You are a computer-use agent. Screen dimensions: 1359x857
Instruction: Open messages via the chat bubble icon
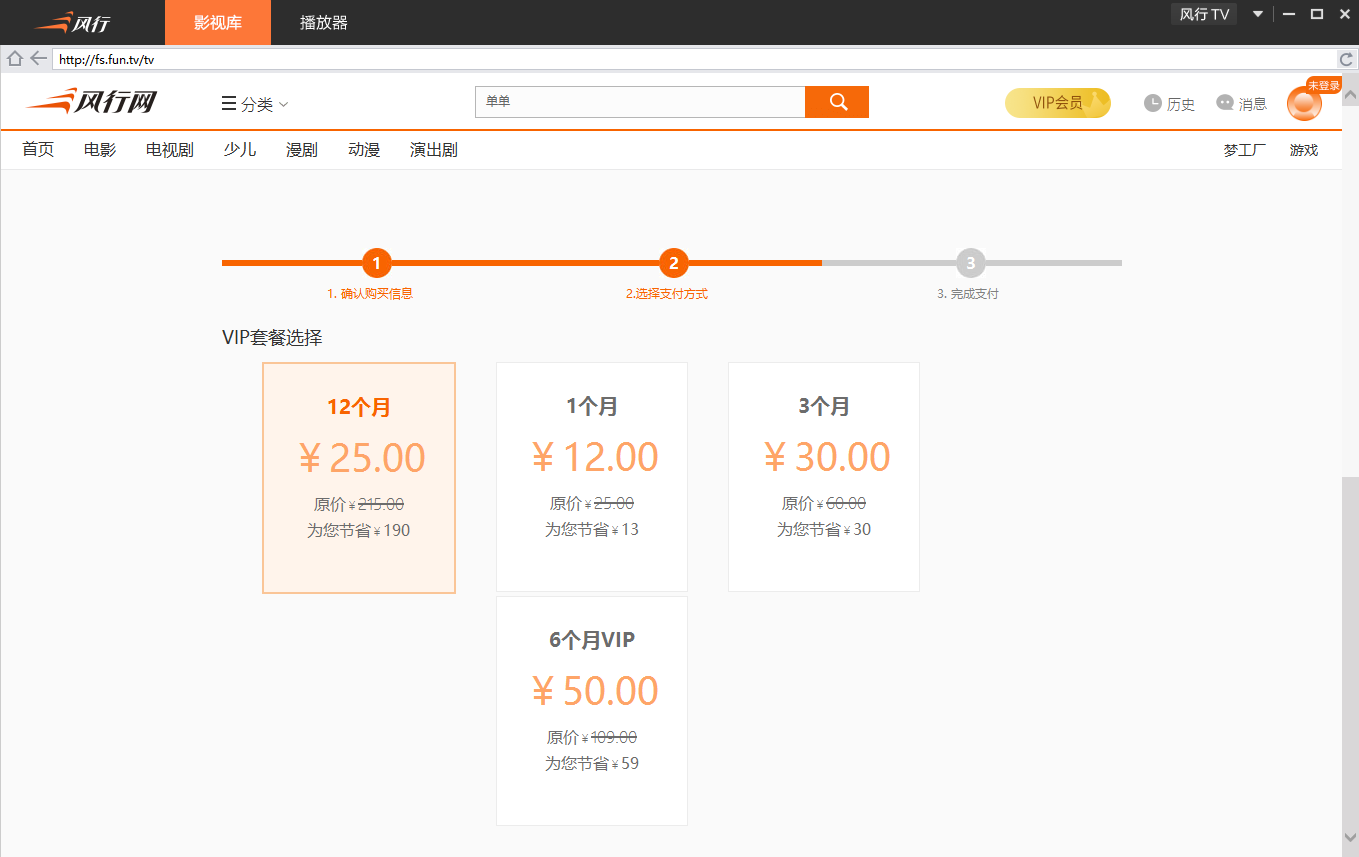[x=1225, y=103]
